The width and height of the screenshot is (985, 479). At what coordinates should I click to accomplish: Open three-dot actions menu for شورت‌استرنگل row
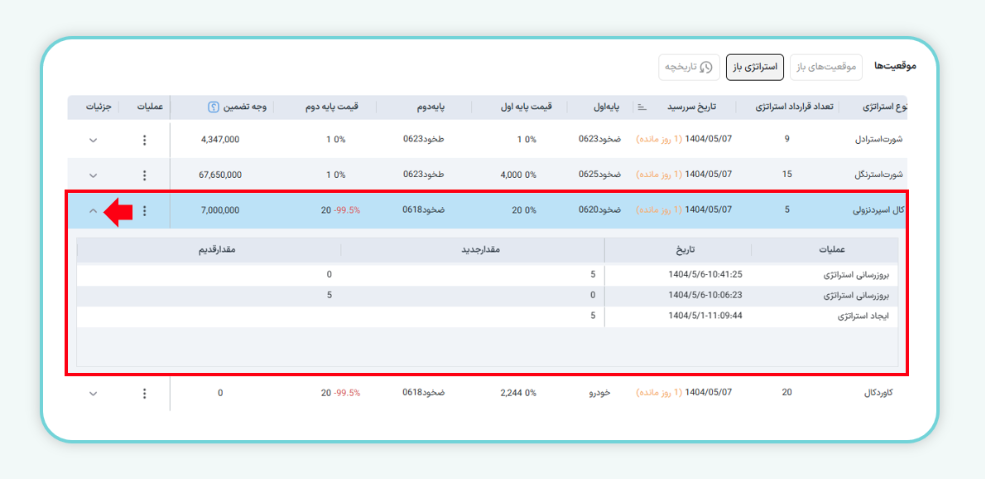[x=145, y=175]
